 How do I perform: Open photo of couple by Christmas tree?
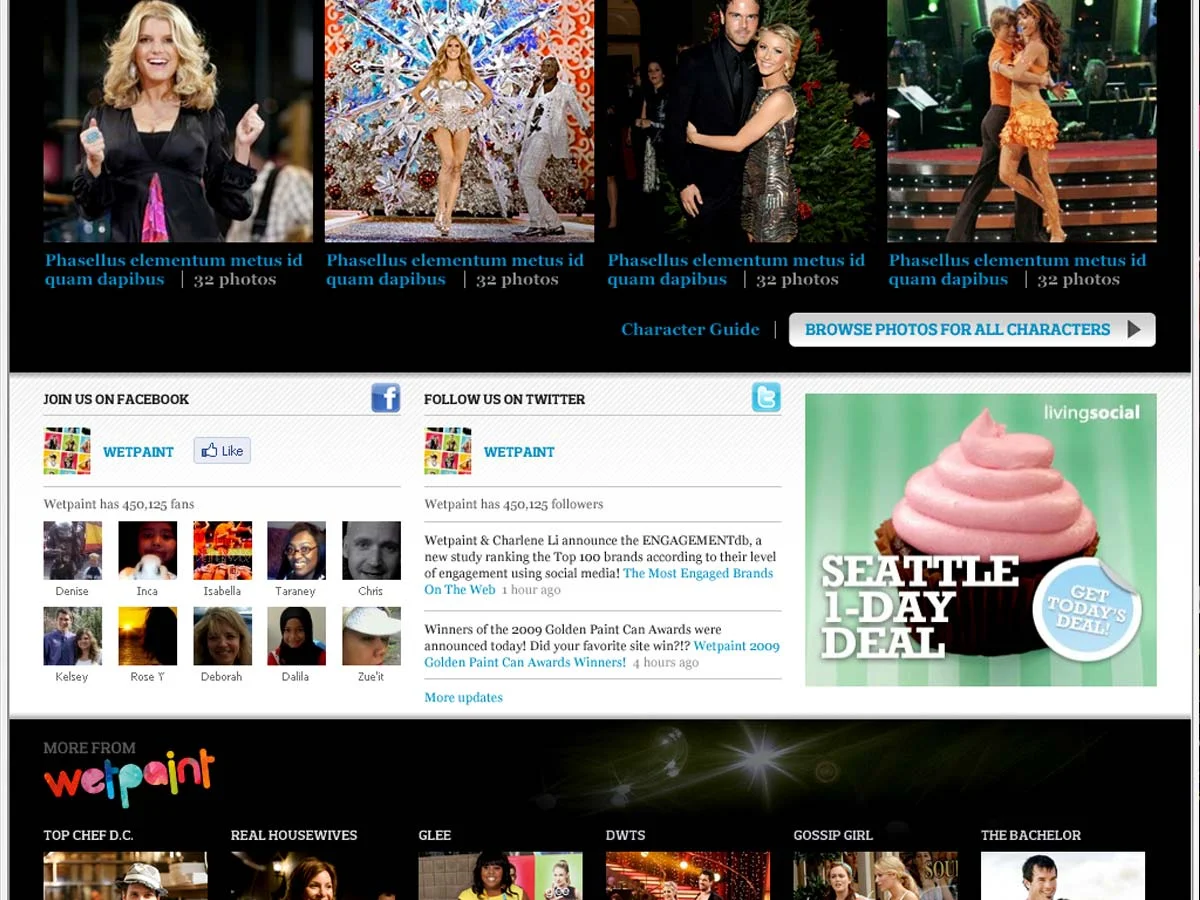coord(741,121)
